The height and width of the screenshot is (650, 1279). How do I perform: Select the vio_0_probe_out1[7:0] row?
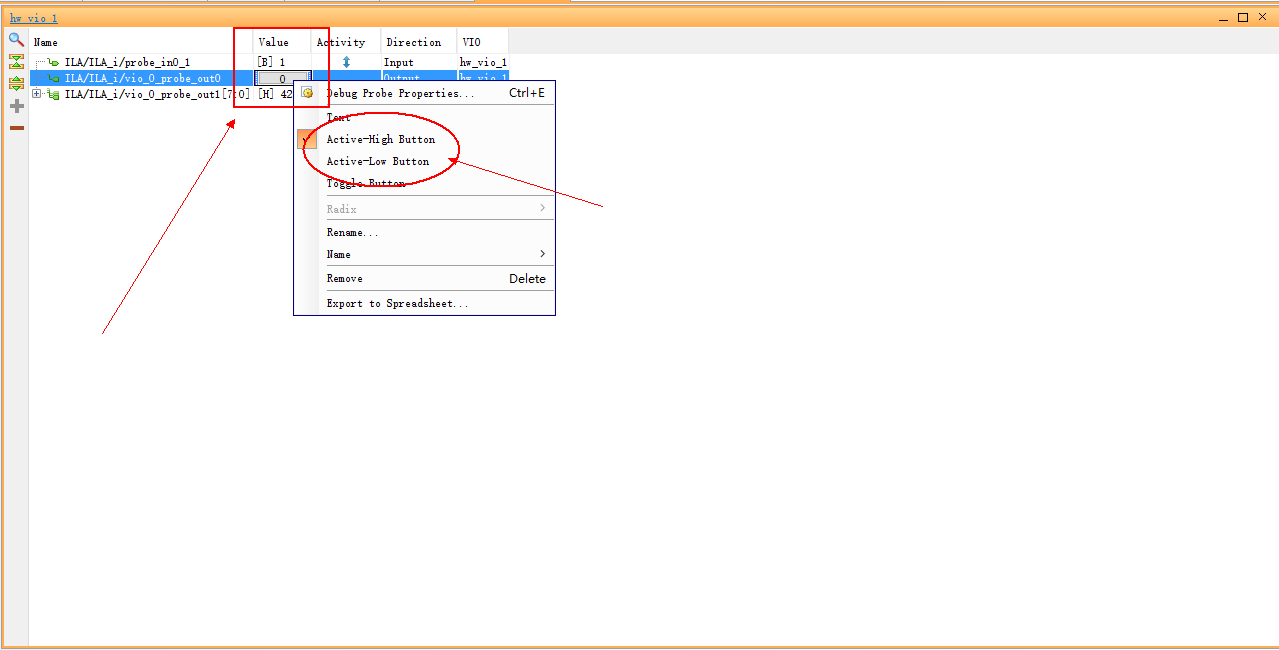tap(157, 94)
